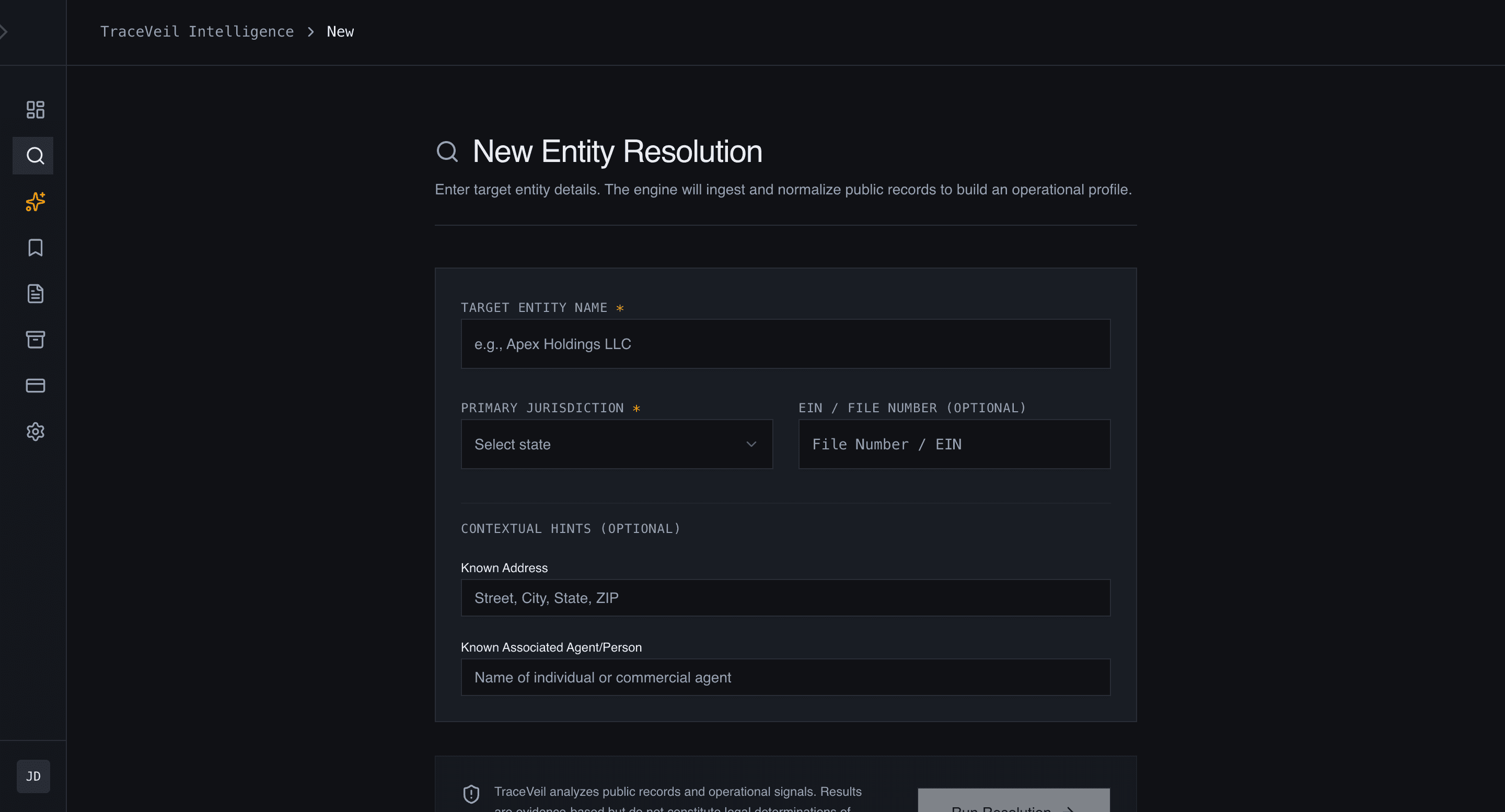Click the chevron on the Primary Jurisdiction selector
This screenshot has width=1505, height=812.
(x=751, y=444)
